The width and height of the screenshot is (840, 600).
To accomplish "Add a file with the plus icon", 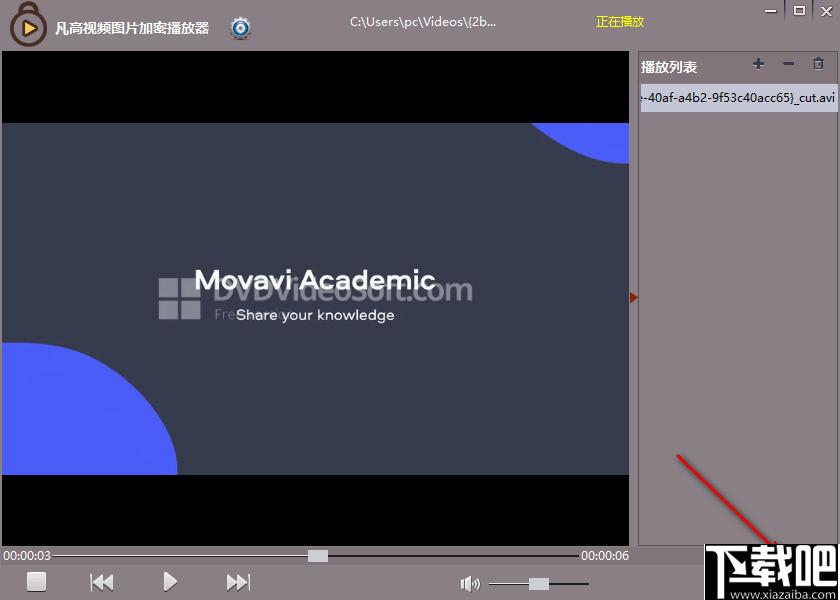I will [758, 64].
